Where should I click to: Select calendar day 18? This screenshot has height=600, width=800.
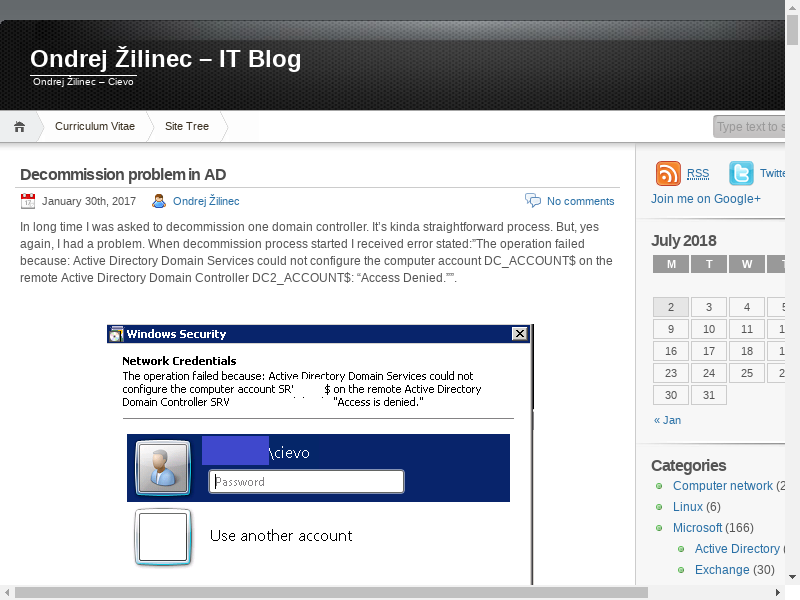click(x=747, y=351)
